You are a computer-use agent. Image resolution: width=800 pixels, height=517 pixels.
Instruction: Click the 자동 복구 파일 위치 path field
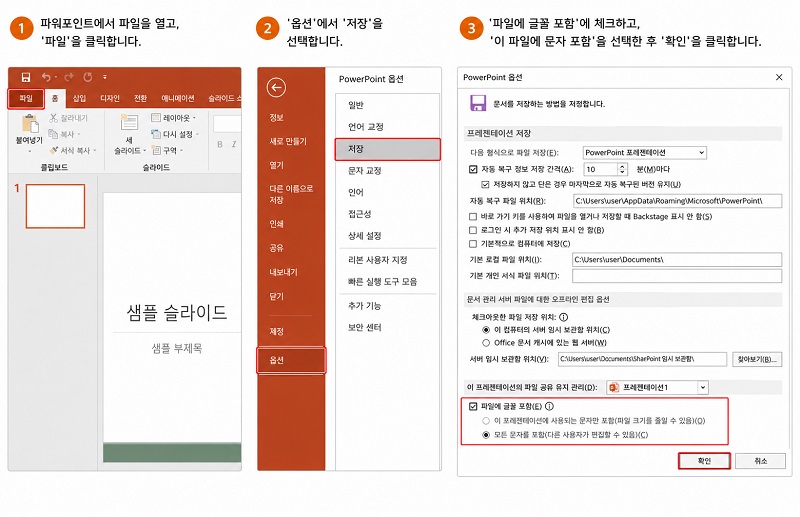677,201
